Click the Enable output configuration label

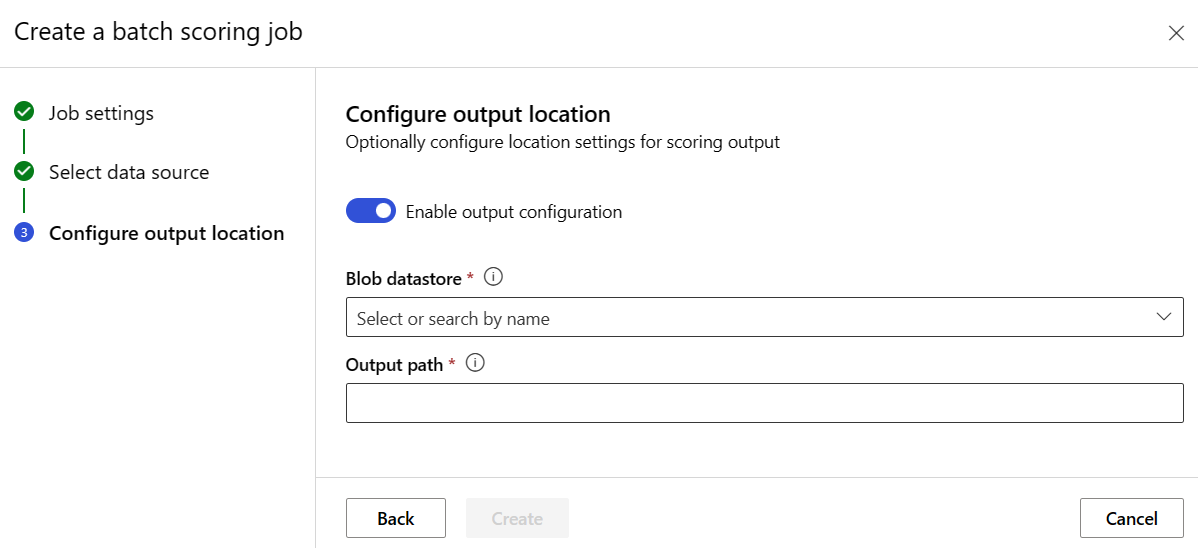point(514,212)
